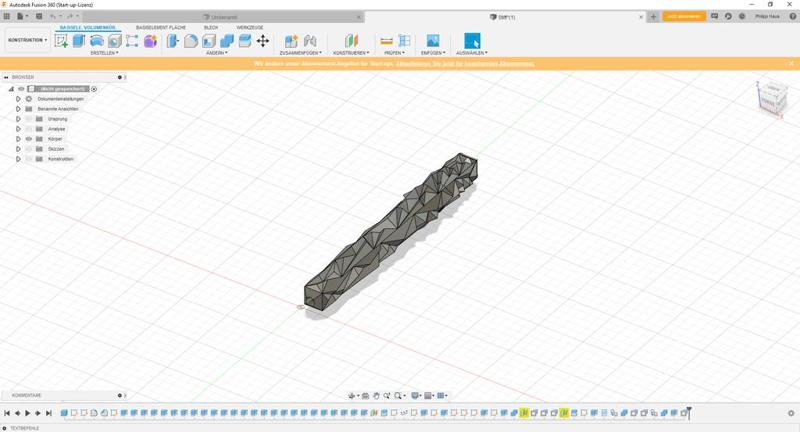Click the timeline end position marker
This screenshot has height=432, width=800.
click(688, 412)
